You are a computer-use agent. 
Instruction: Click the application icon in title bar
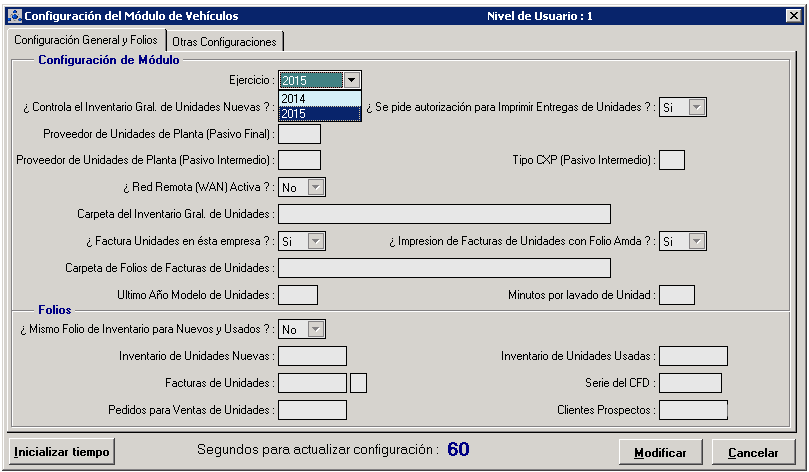(13, 16)
